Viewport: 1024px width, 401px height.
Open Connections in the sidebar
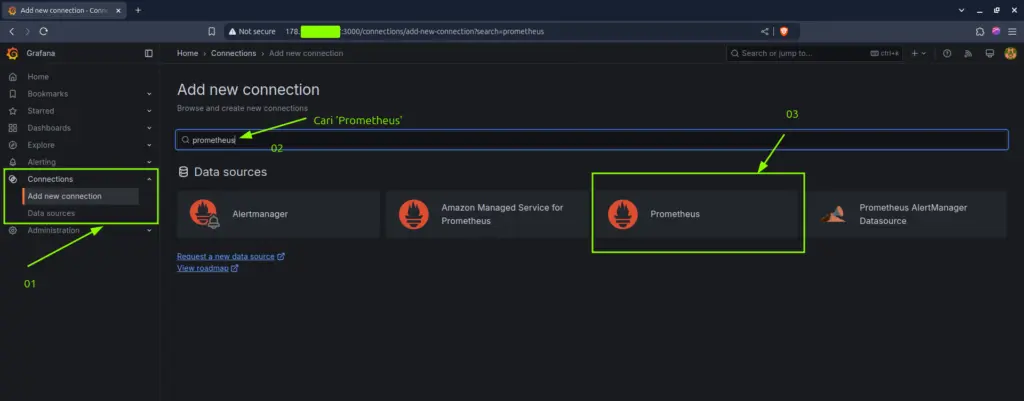[50, 179]
